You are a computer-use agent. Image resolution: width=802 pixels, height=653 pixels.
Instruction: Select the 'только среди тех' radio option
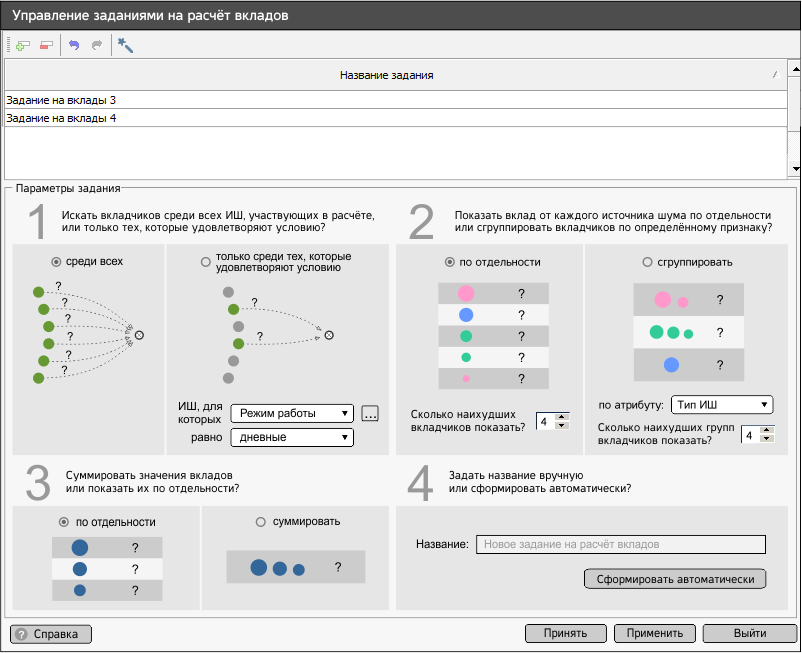pyautogui.click(x=207, y=262)
